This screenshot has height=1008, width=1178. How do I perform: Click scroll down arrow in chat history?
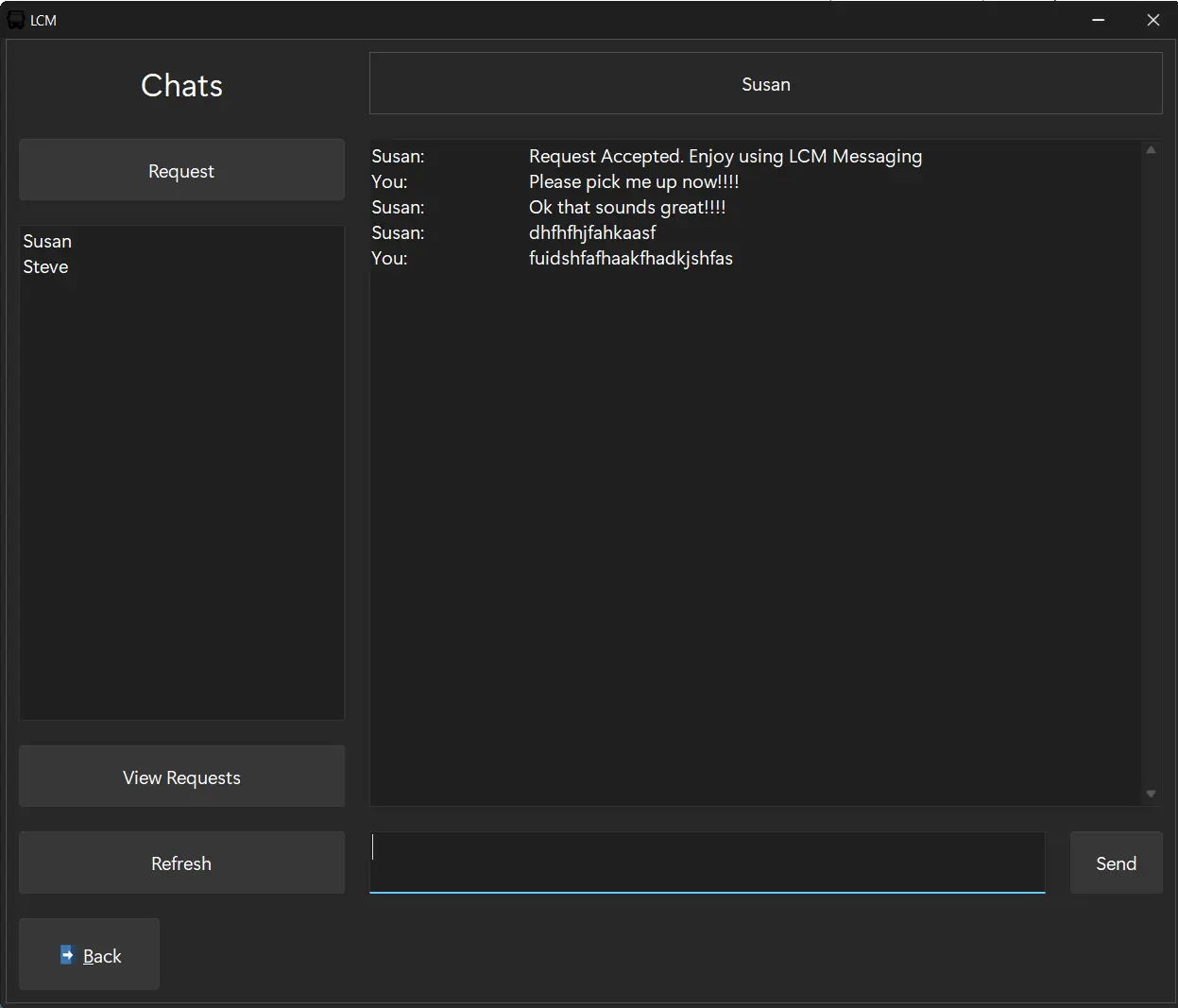(x=1151, y=794)
